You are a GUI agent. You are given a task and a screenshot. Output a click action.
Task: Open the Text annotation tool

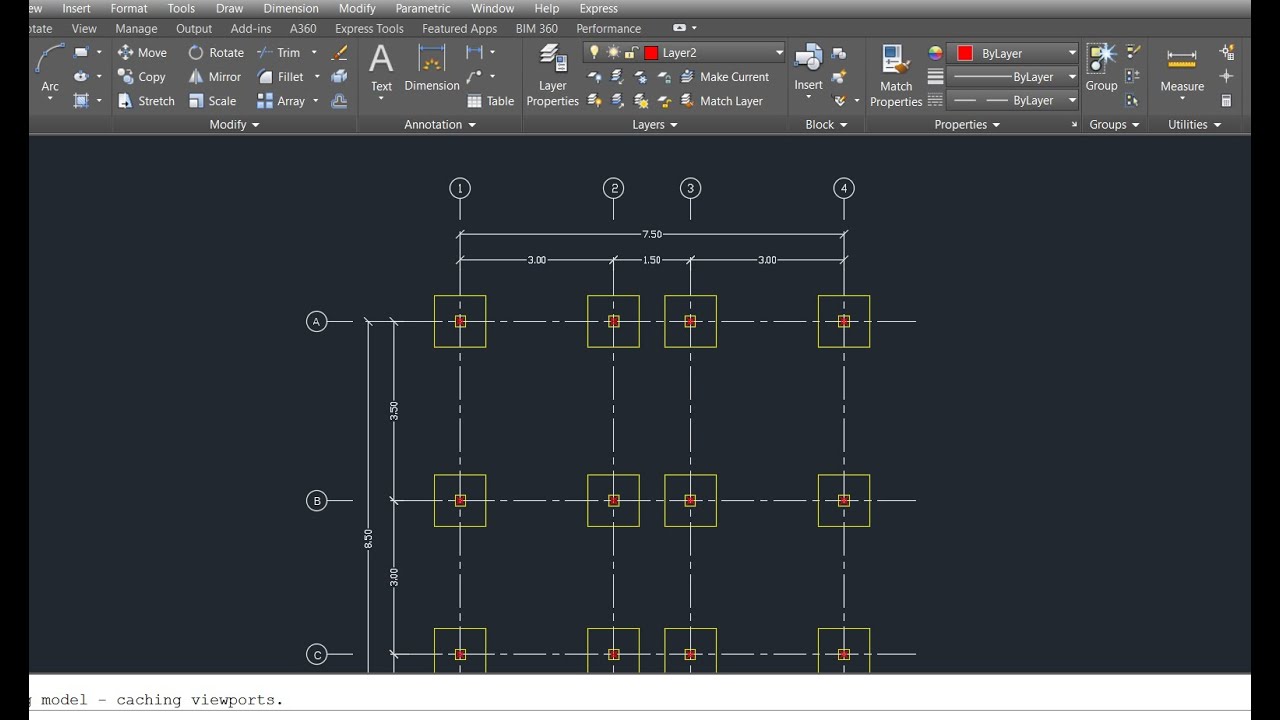click(x=381, y=68)
